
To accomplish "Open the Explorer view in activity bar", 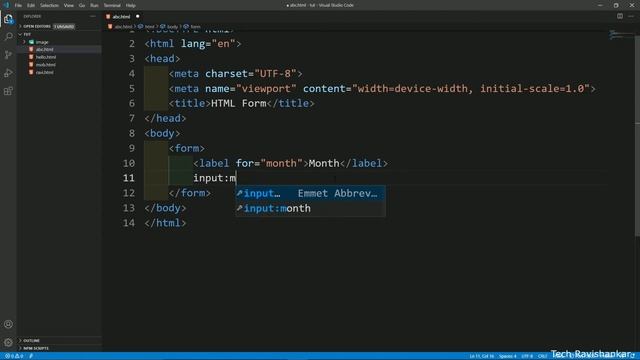I will tap(8, 19).
